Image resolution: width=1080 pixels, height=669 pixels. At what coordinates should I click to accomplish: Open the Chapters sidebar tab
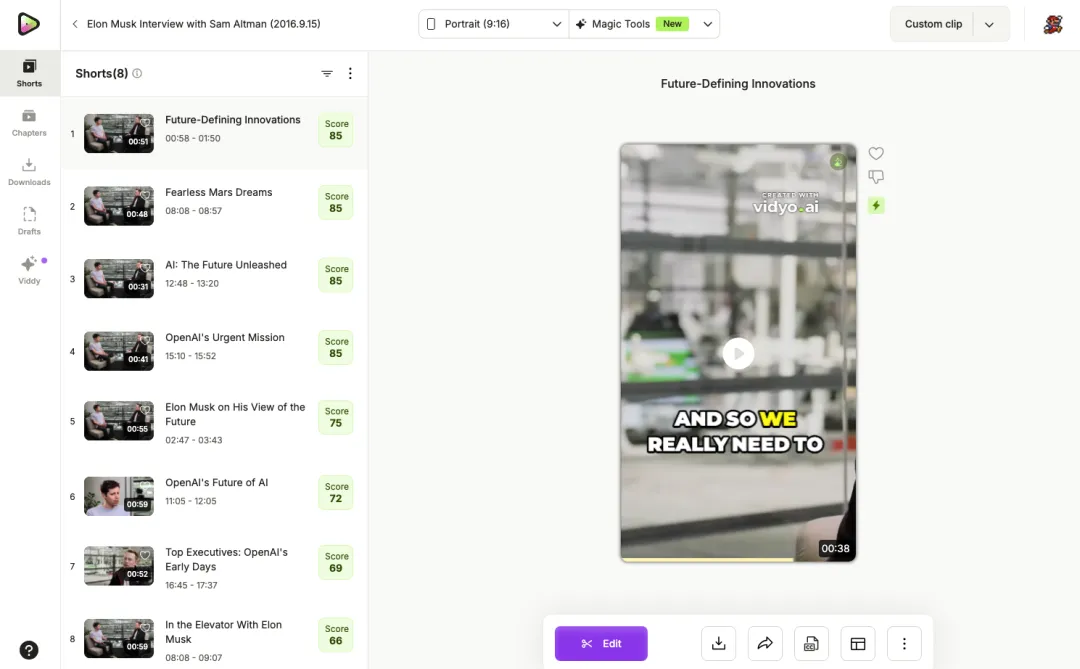(x=29, y=123)
